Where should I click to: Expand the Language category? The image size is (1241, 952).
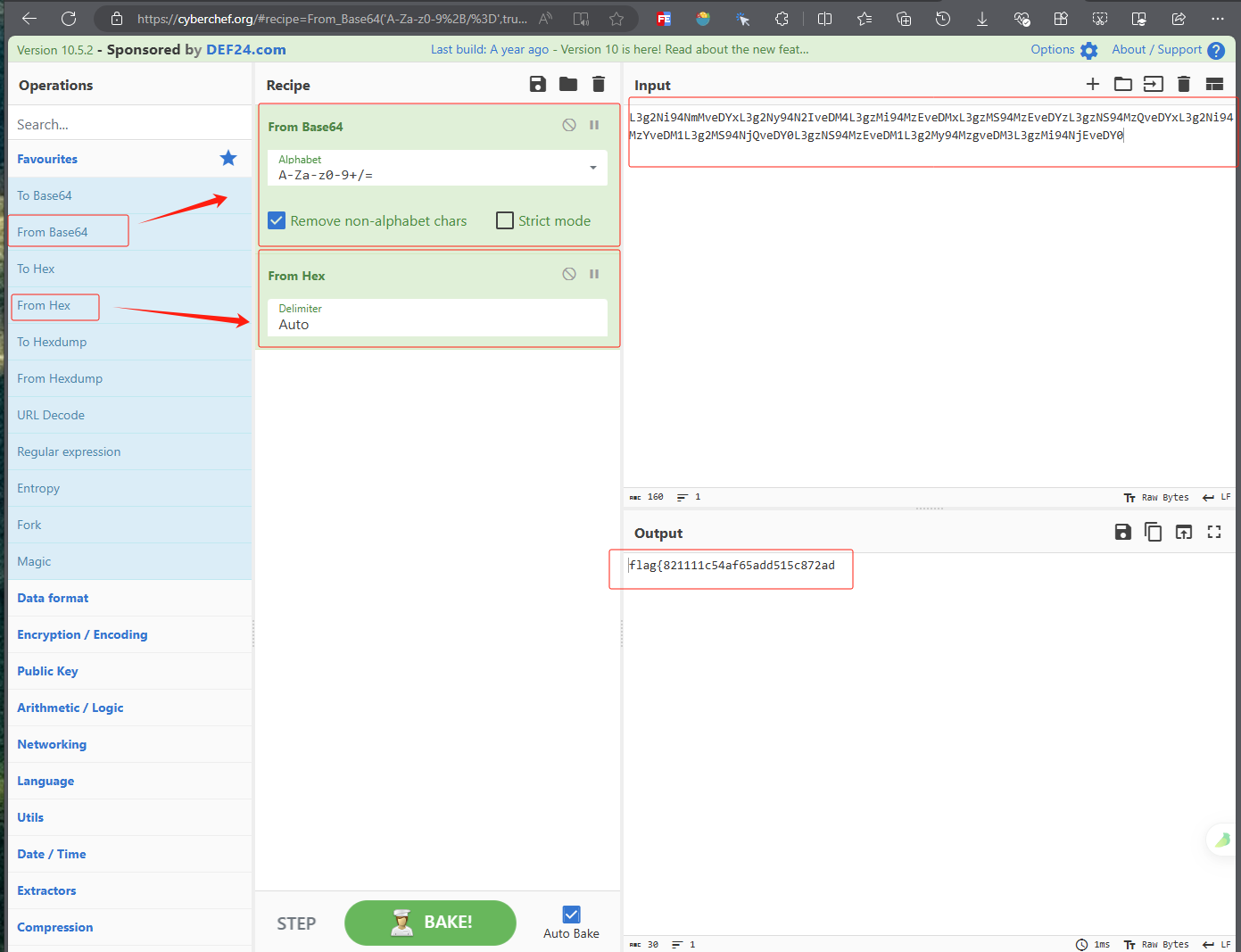pyautogui.click(x=130, y=781)
